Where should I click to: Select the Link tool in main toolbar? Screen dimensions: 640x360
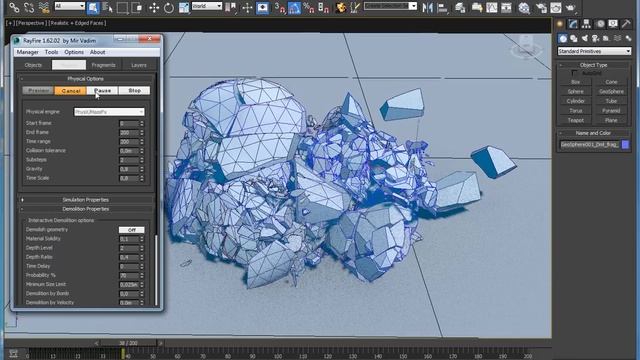pos(14,7)
